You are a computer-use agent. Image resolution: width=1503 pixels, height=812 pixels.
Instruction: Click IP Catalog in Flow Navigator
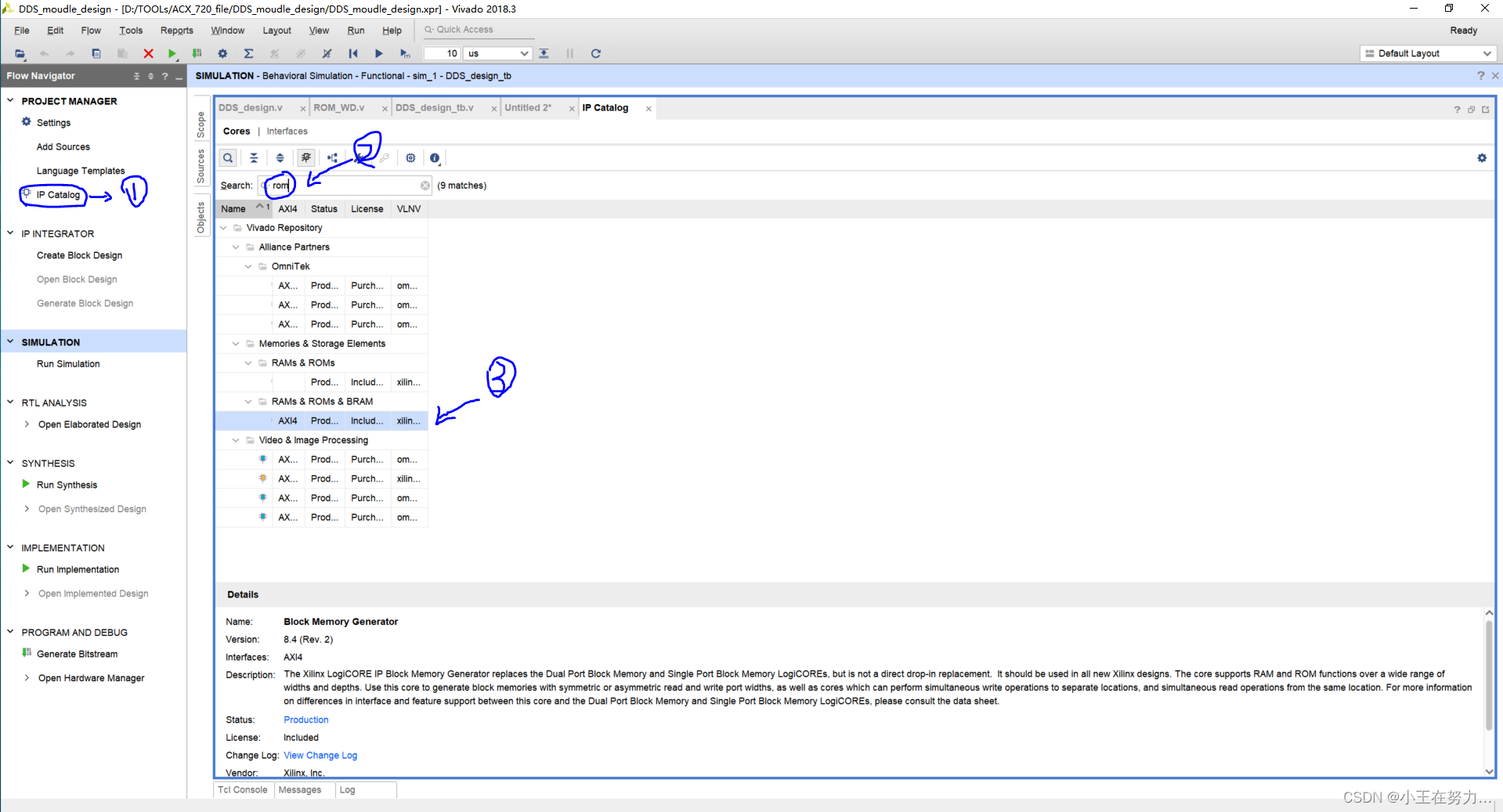[x=58, y=195]
